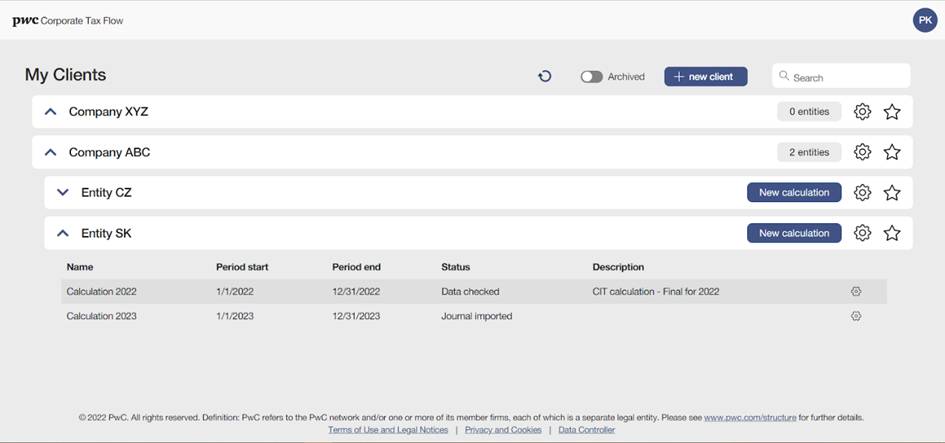Open the PK user profile avatar
The image size is (945, 443).
[x=925, y=20]
